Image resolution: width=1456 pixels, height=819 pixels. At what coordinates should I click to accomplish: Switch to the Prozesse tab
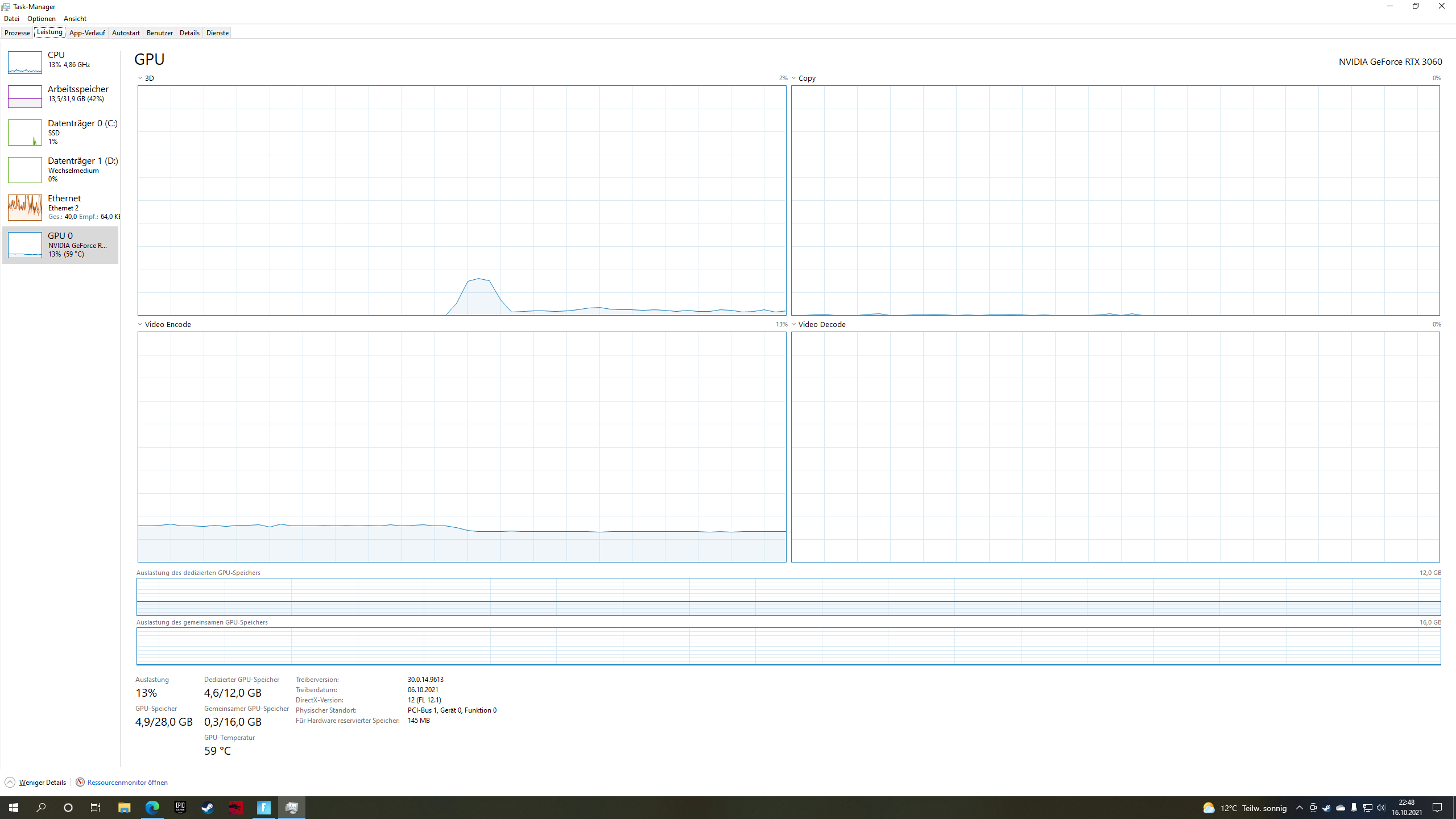click(17, 33)
